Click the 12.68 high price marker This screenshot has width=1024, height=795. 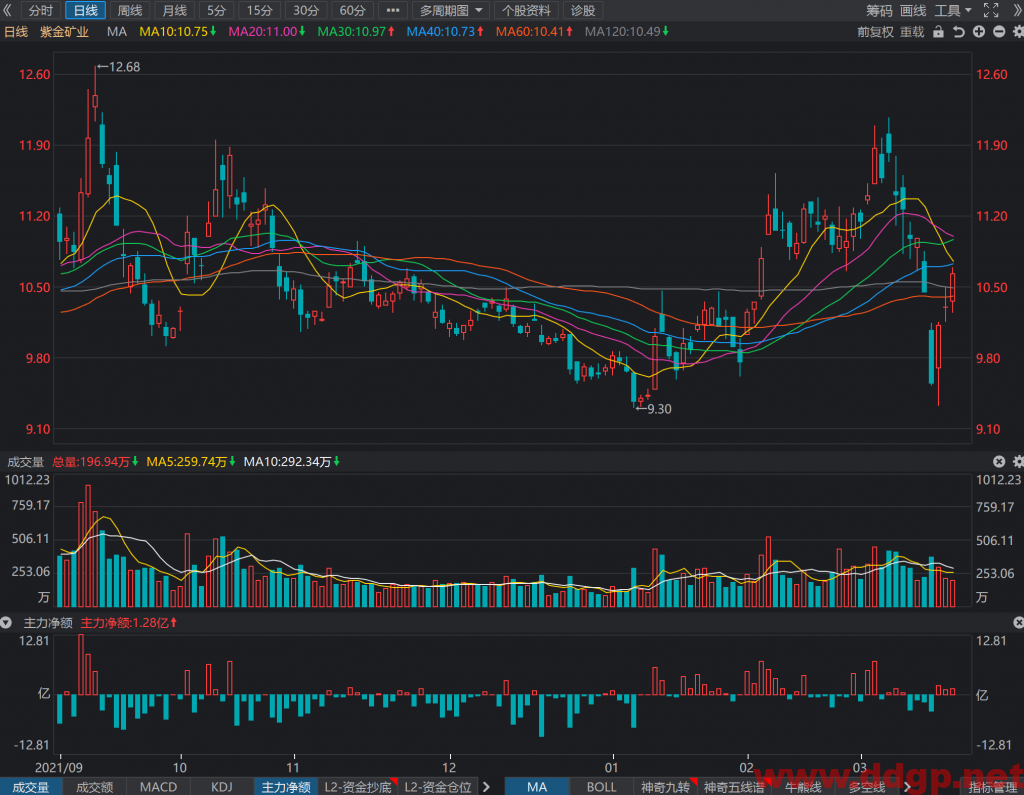coord(118,67)
